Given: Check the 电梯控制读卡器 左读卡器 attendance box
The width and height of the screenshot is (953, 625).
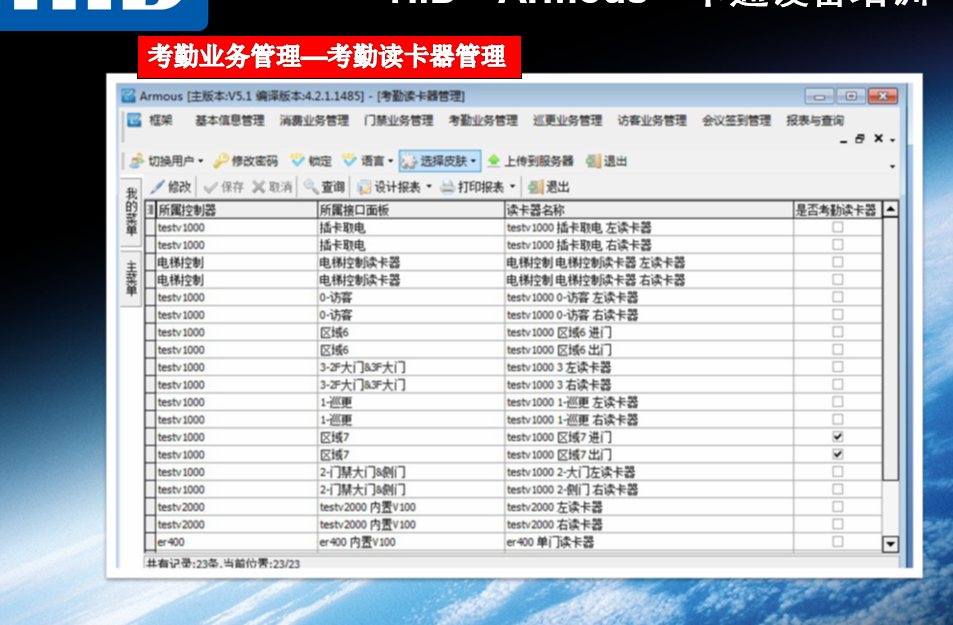Looking at the screenshot, I should (x=838, y=262).
